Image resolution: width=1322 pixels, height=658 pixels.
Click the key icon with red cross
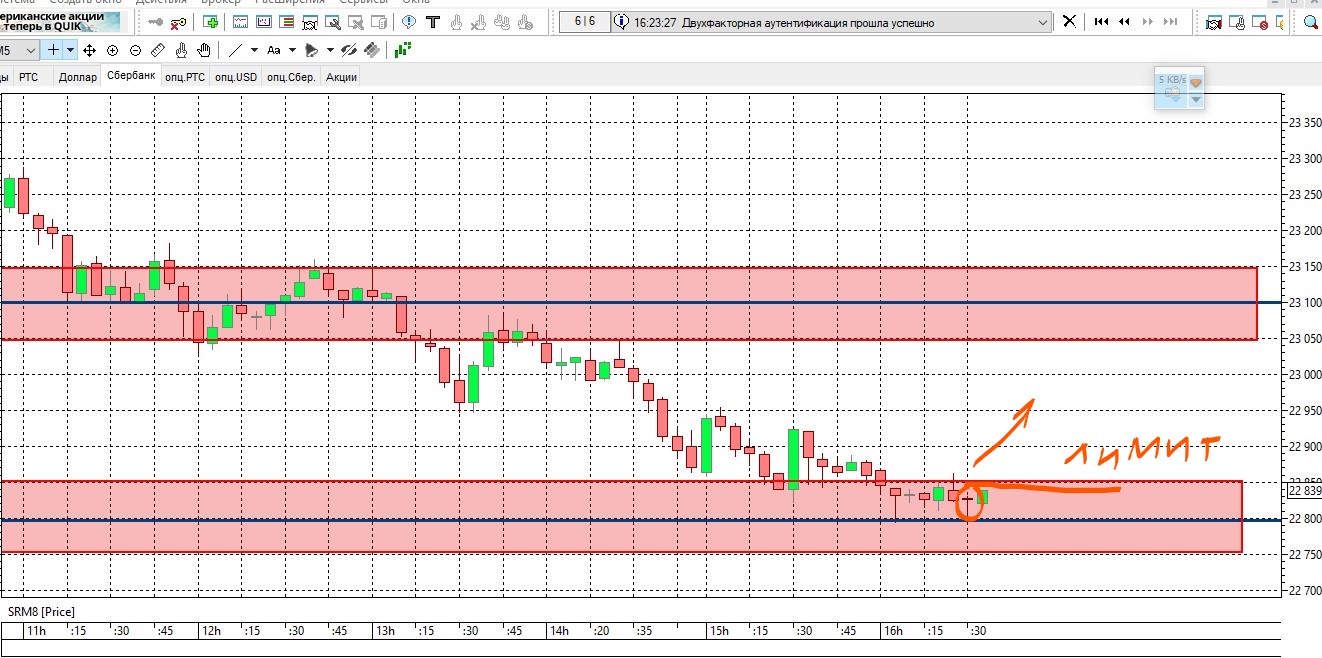178,22
